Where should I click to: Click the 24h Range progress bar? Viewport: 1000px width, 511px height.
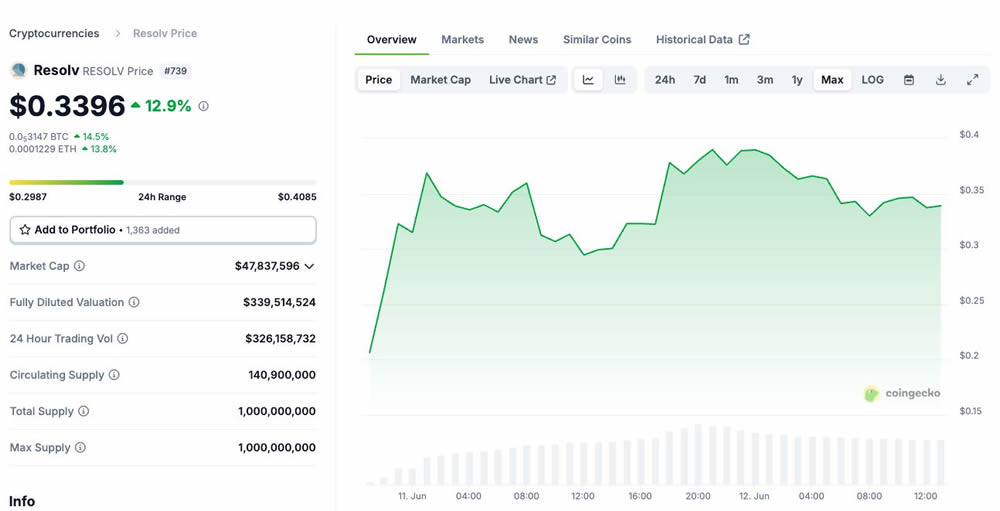pos(163,182)
